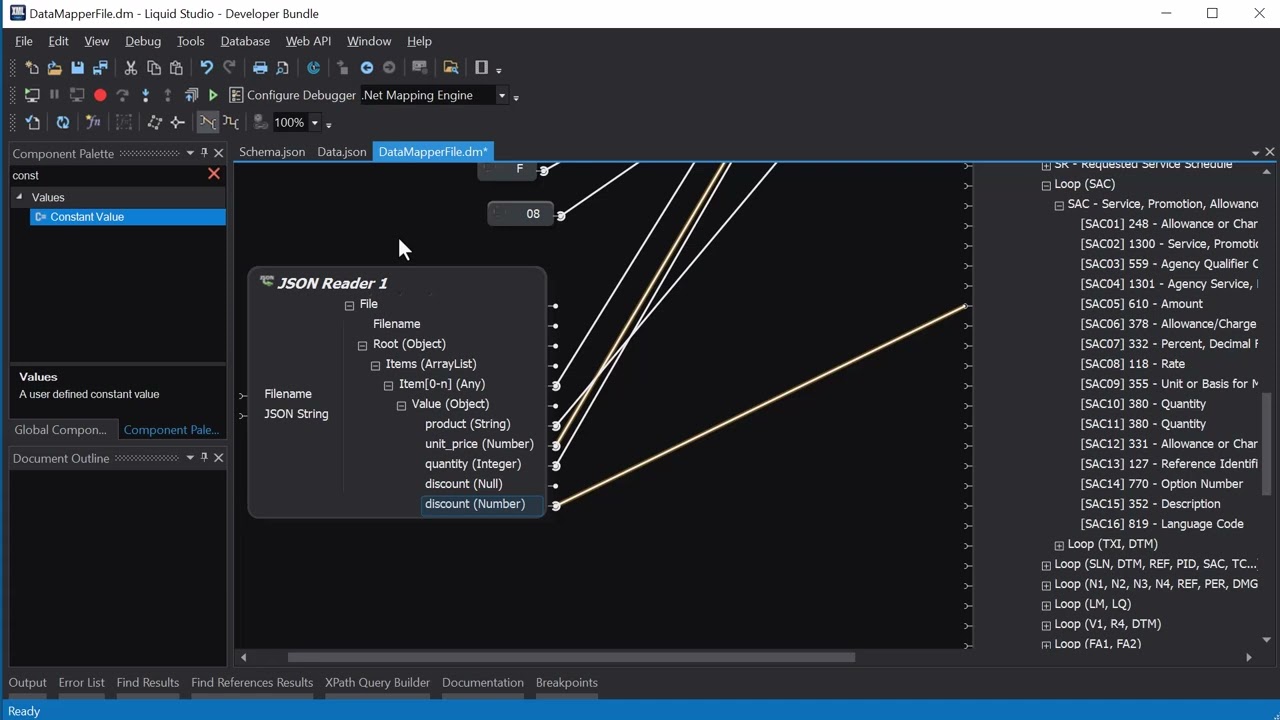The height and width of the screenshot is (720, 1280).
Task: Collapse the Root (Object) node
Action: tap(362, 345)
